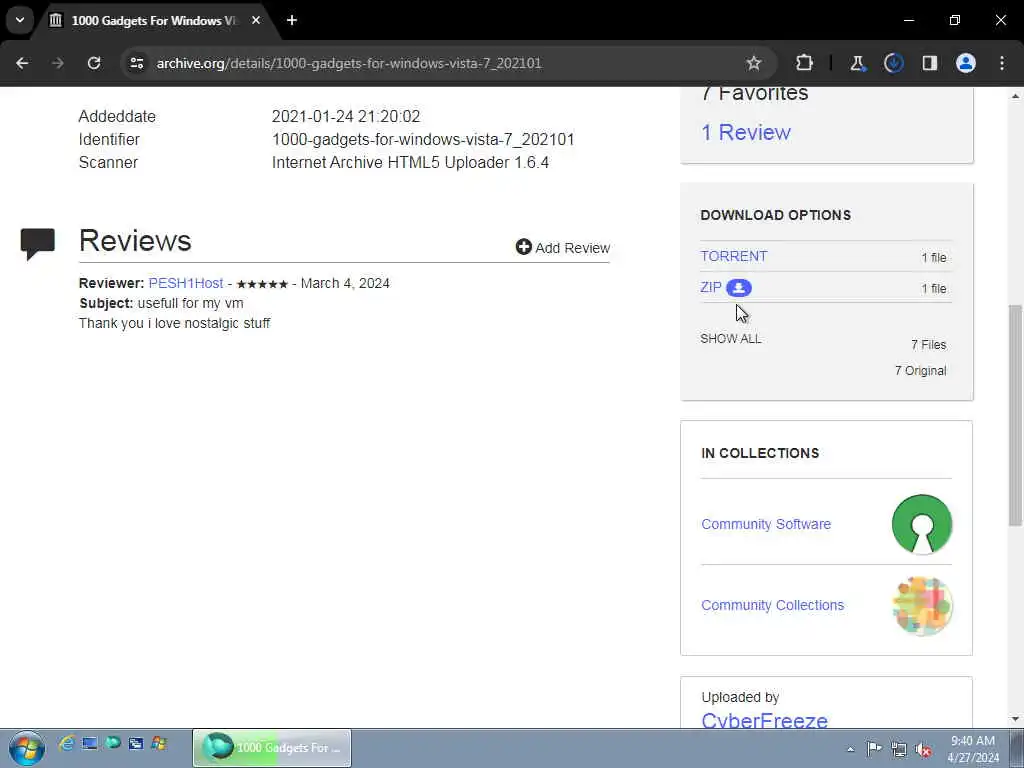Go back to the previous page
Screen dimensions: 1024x768
pos(22,63)
